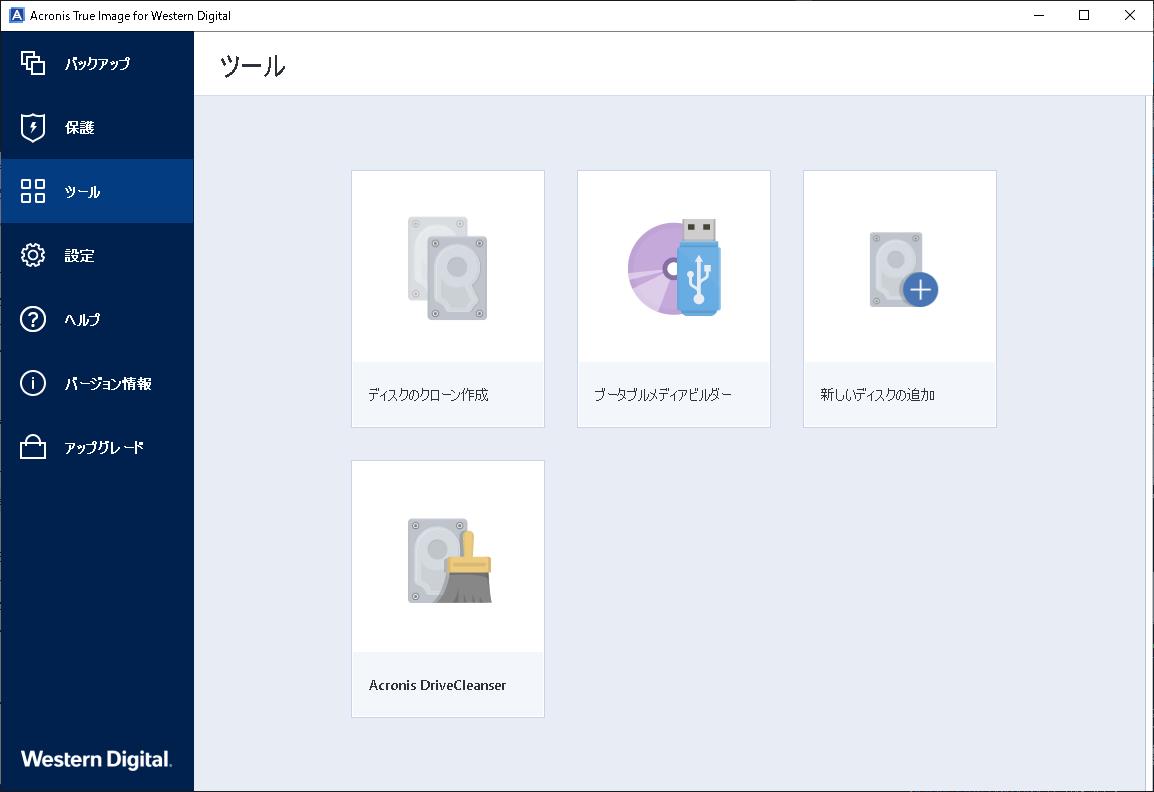Select the バックアップ icon in the sidebar
Viewport: 1154px width, 792px height.
(33, 63)
